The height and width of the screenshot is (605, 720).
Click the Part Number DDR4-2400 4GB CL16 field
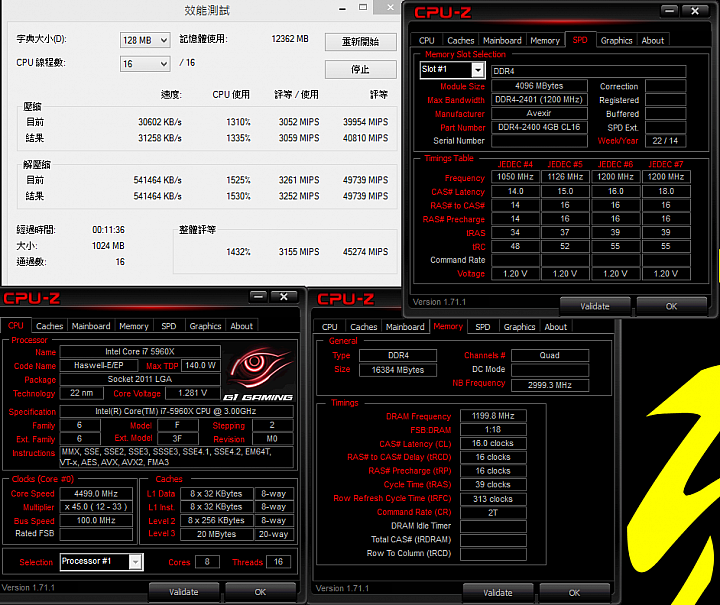click(x=539, y=127)
